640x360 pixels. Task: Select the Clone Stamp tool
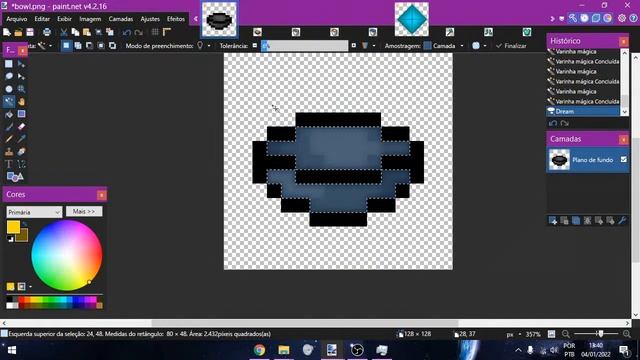point(9,152)
